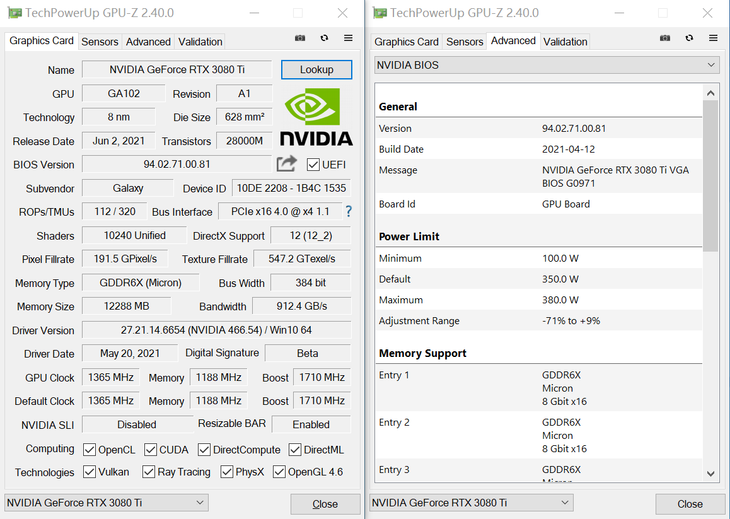730x519 pixels.
Task: Click Resizable BAR field showing Enabled
Action: point(311,425)
